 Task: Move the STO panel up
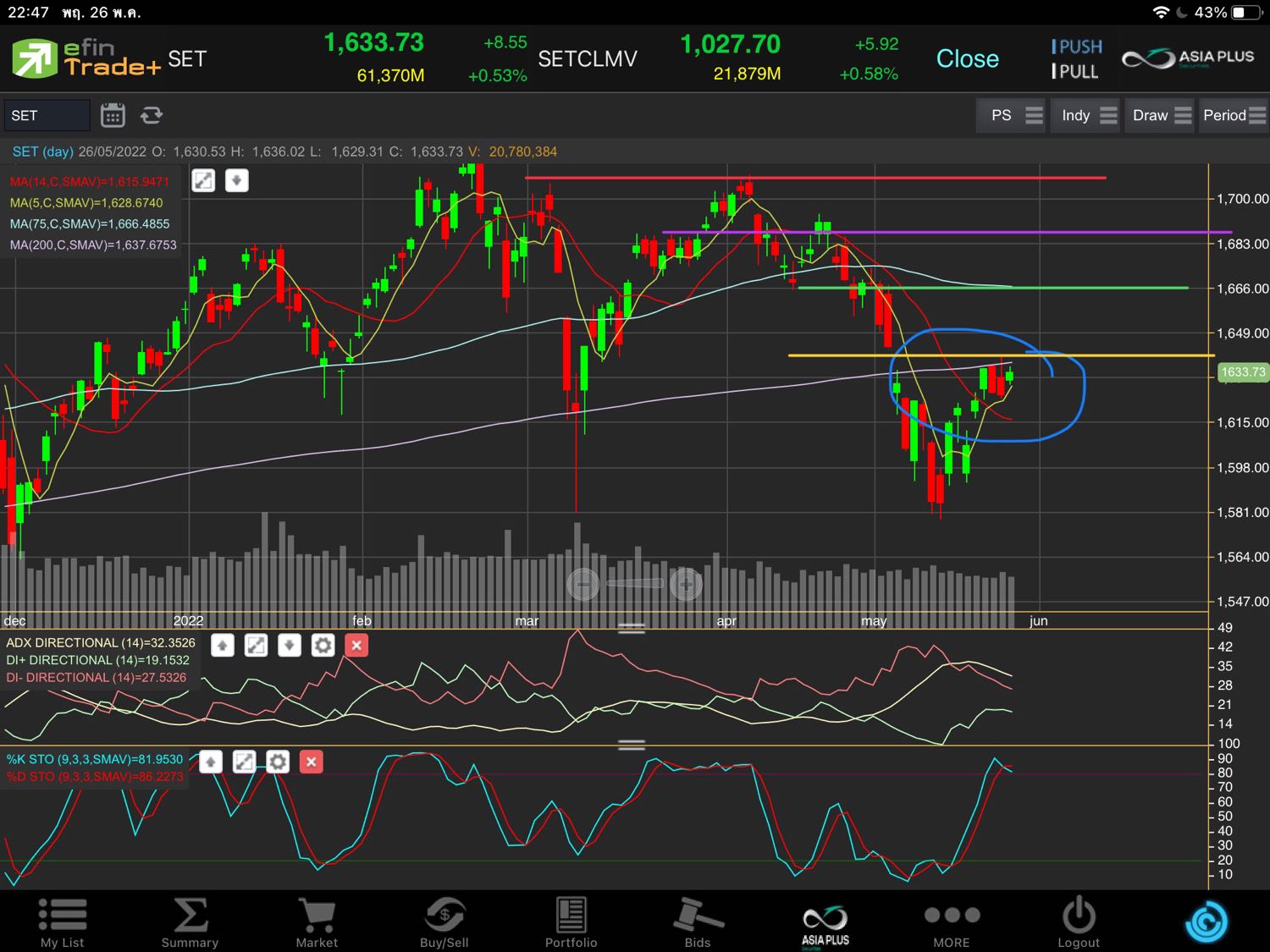pos(211,762)
